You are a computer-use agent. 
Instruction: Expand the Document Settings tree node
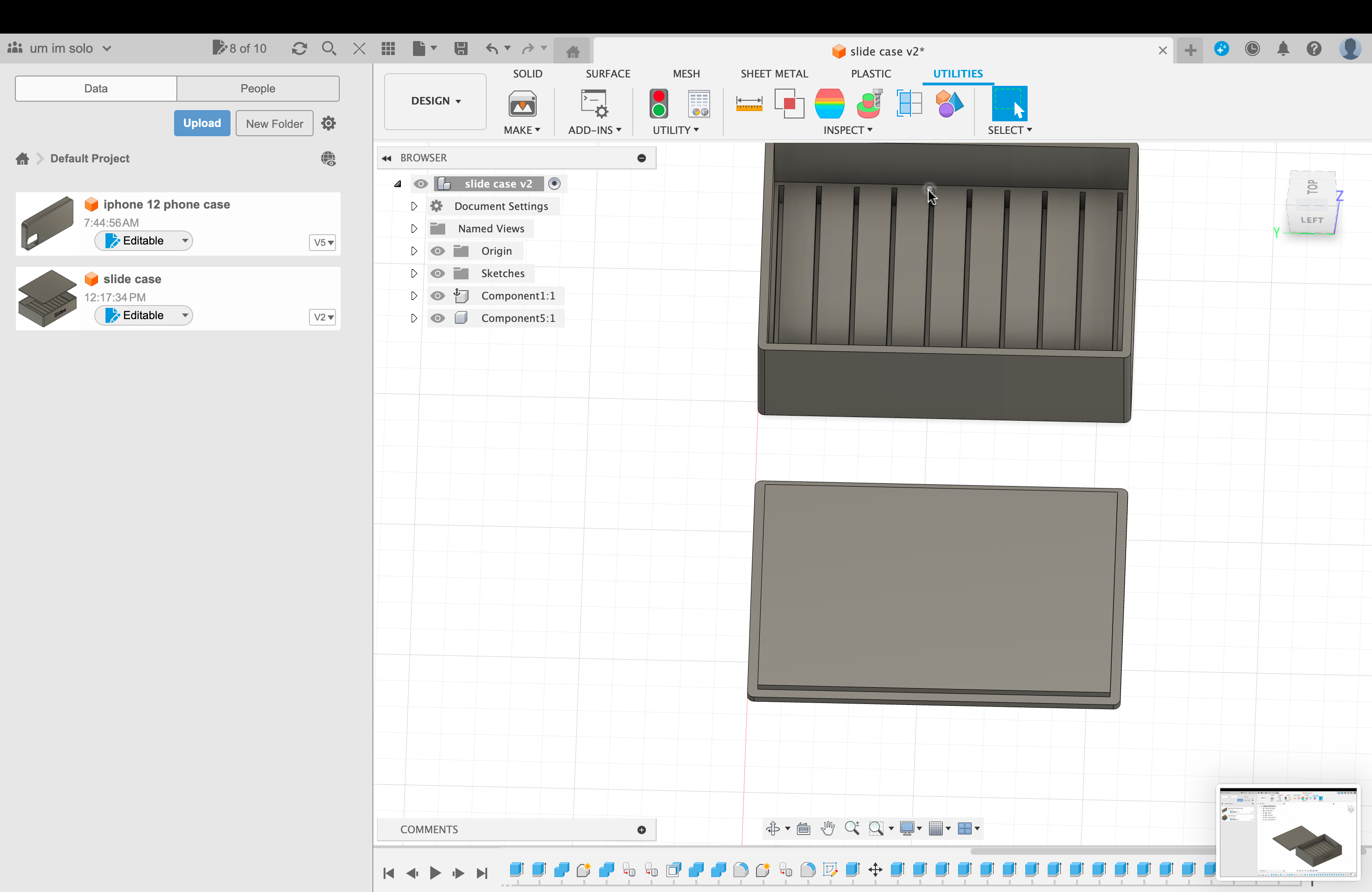point(413,206)
